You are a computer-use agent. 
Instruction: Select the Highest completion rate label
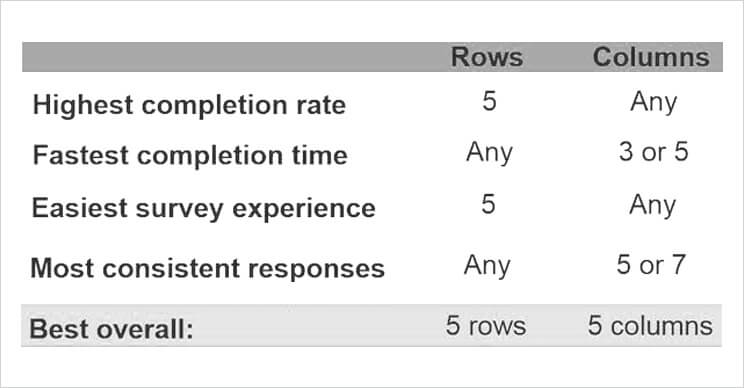pos(189,105)
